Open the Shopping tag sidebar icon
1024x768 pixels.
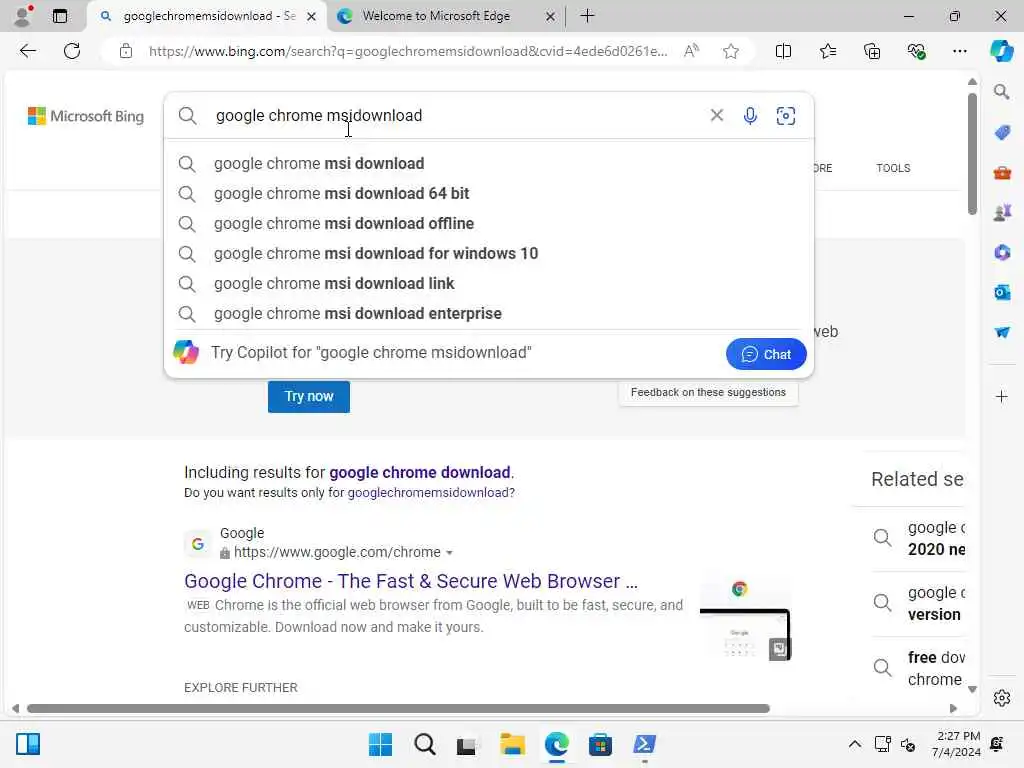tap(1002, 133)
